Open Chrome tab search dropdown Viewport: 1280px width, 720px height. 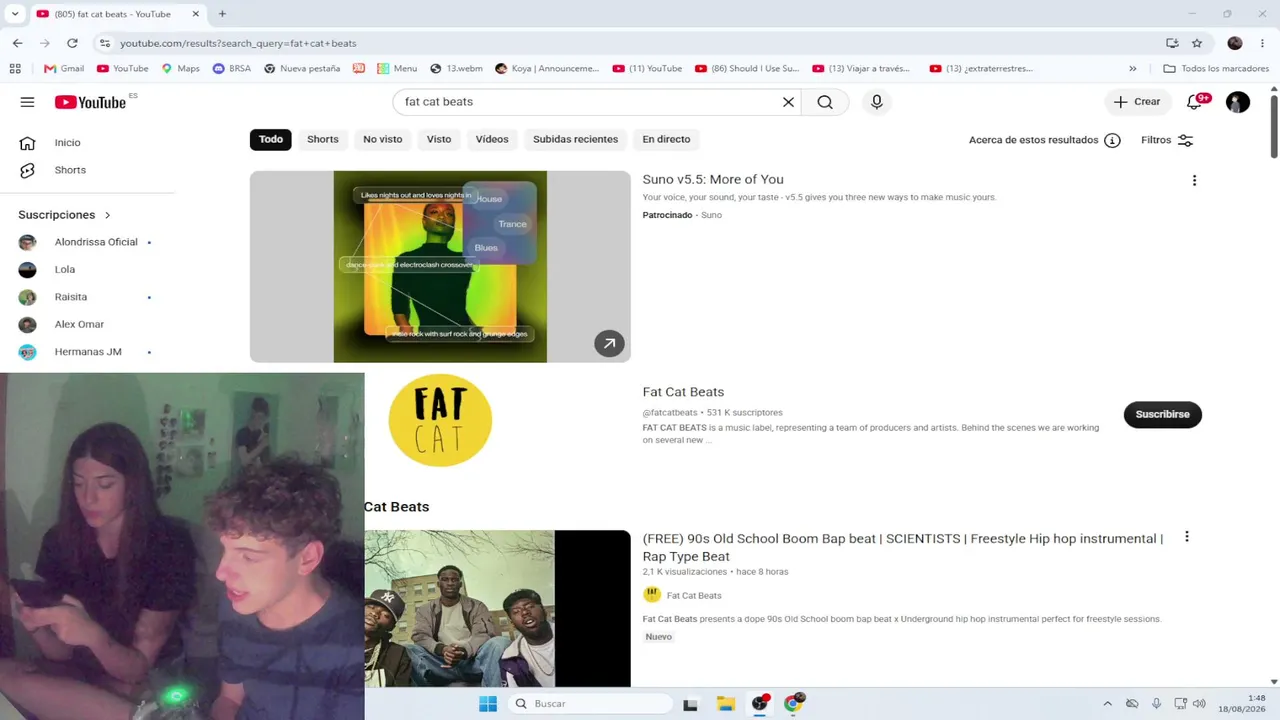pos(15,14)
